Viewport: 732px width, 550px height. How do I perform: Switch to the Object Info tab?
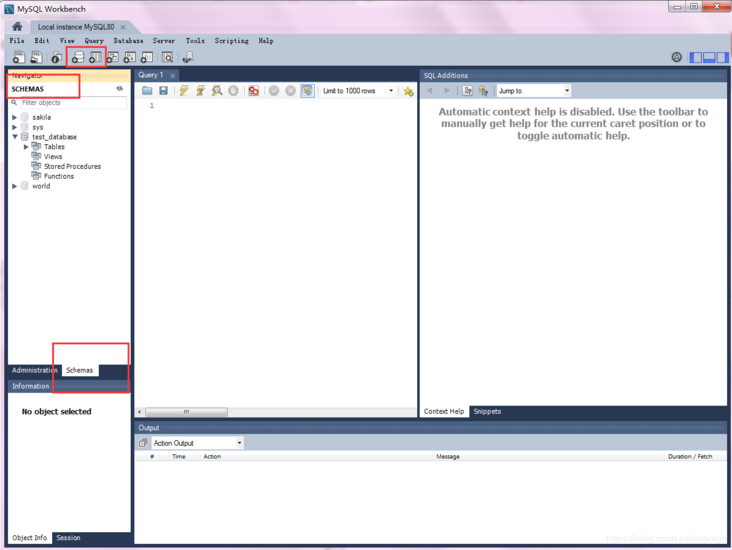click(29, 538)
